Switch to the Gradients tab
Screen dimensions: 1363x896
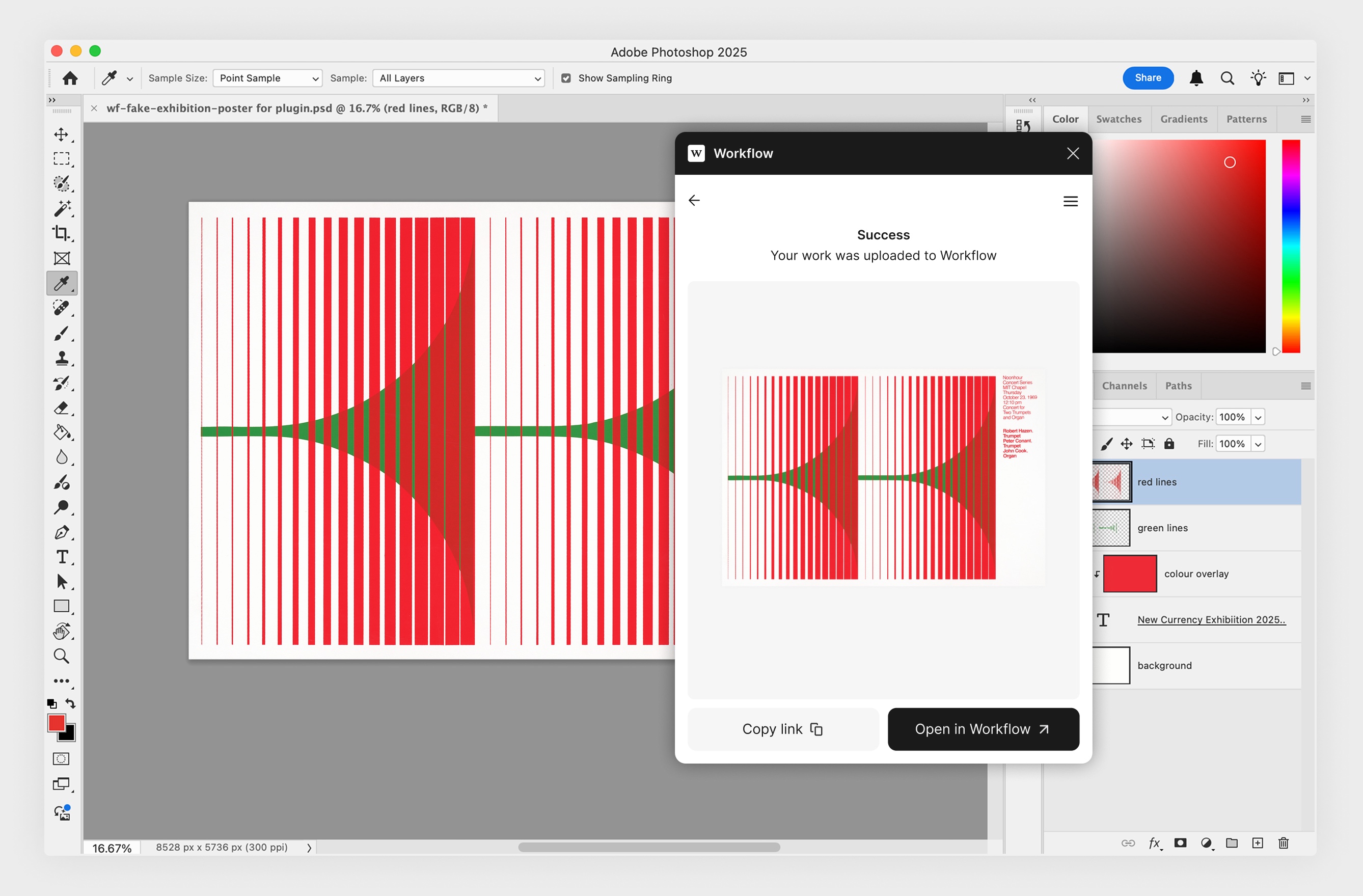(1183, 119)
